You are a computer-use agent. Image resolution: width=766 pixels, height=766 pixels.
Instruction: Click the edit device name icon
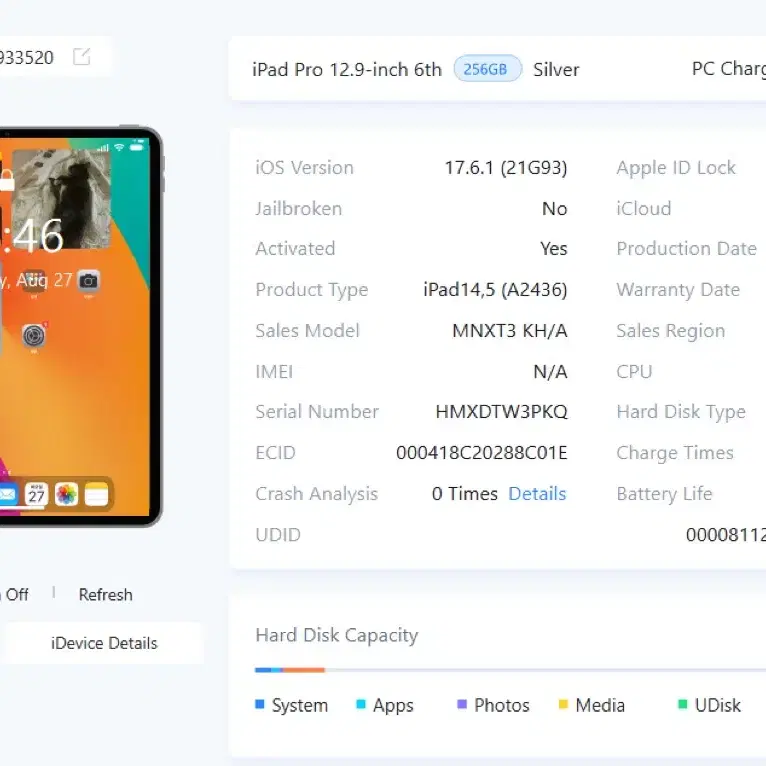coord(81,57)
